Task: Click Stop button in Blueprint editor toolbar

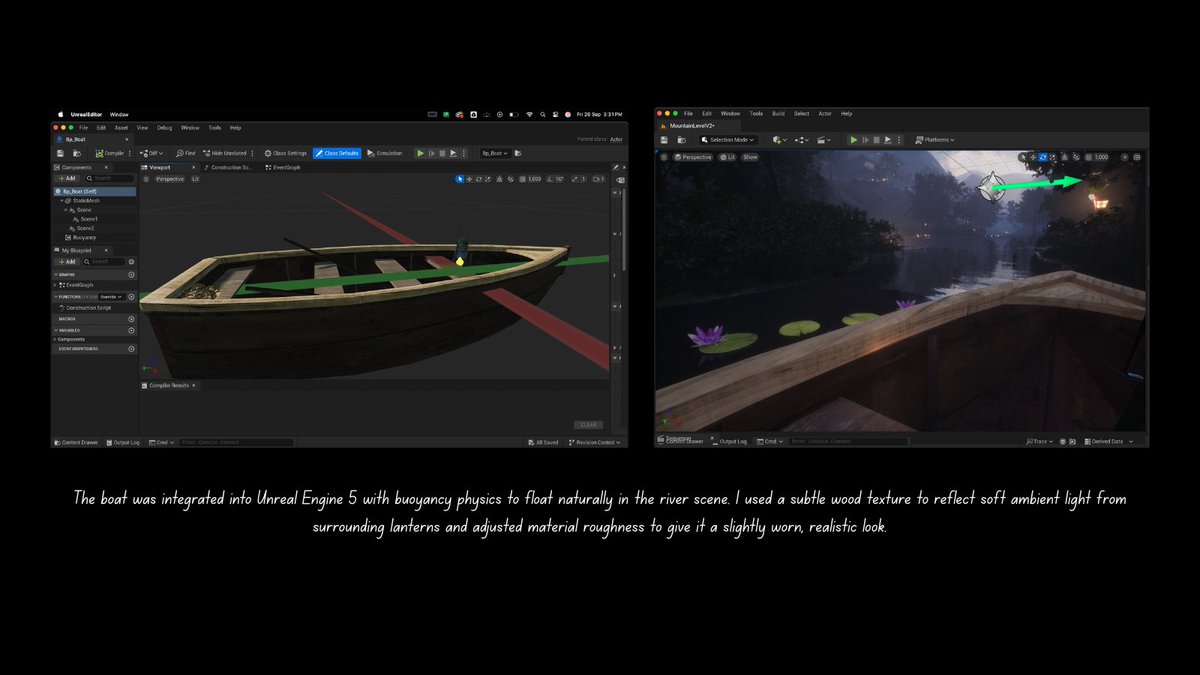Action: click(x=442, y=153)
